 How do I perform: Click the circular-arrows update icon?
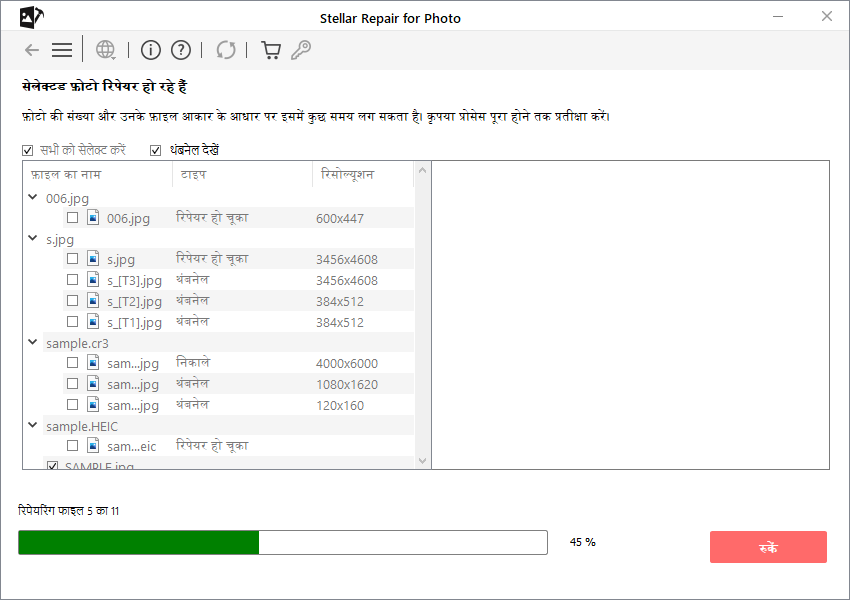click(x=226, y=50)
